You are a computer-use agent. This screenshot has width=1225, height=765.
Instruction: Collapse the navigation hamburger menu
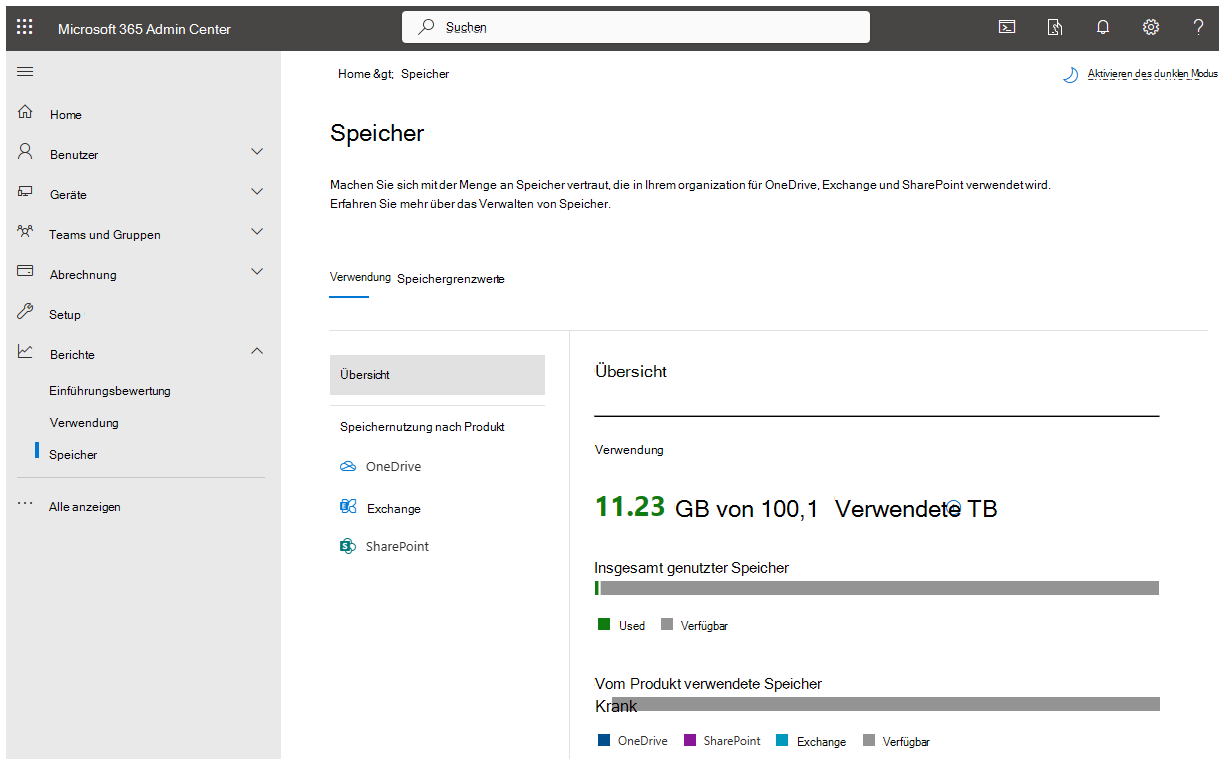pyautogui.click(x=26, y=72)
